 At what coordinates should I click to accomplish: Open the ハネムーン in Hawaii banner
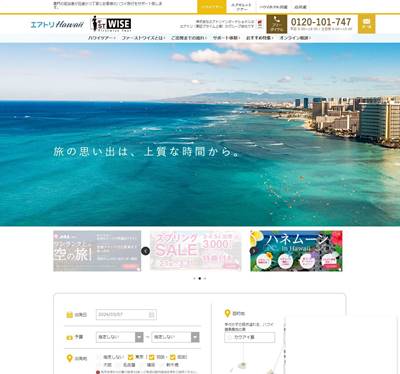click(x=296, y=251)
